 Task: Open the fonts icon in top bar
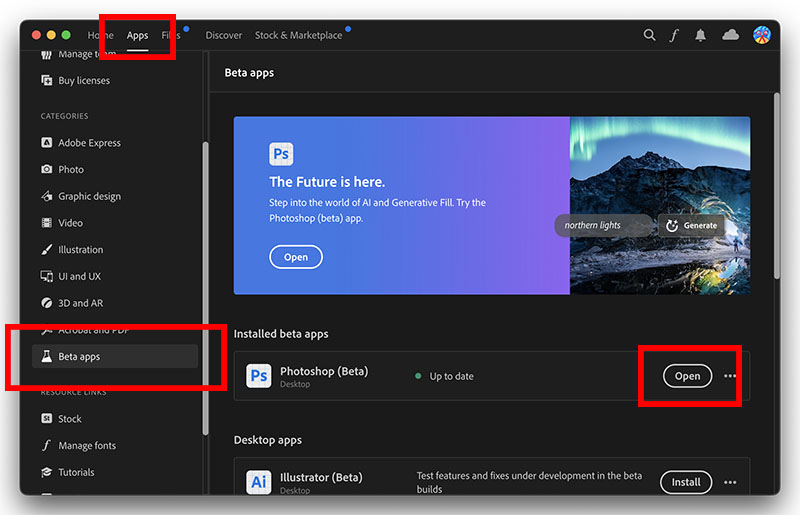(674, 35)
